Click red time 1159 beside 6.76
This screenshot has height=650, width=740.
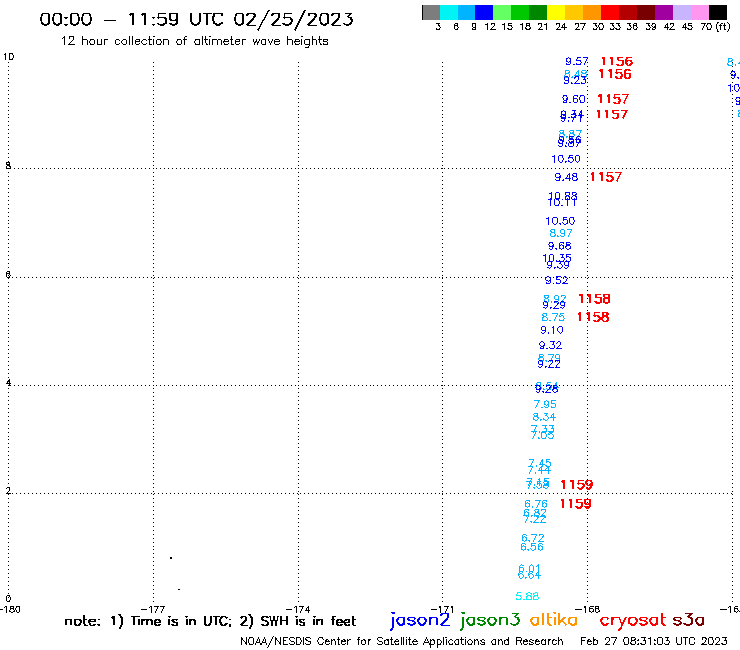[575, 504]
